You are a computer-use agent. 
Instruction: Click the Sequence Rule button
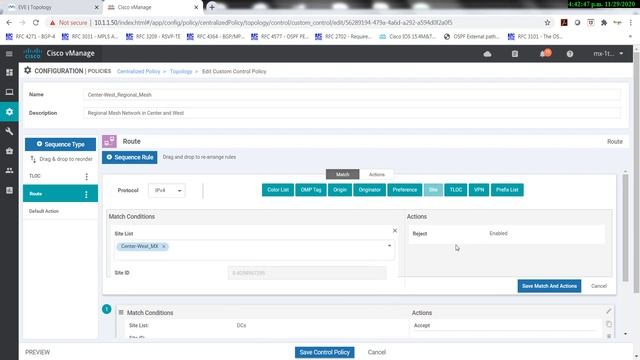pyautogui.click(x=129, y=157)
